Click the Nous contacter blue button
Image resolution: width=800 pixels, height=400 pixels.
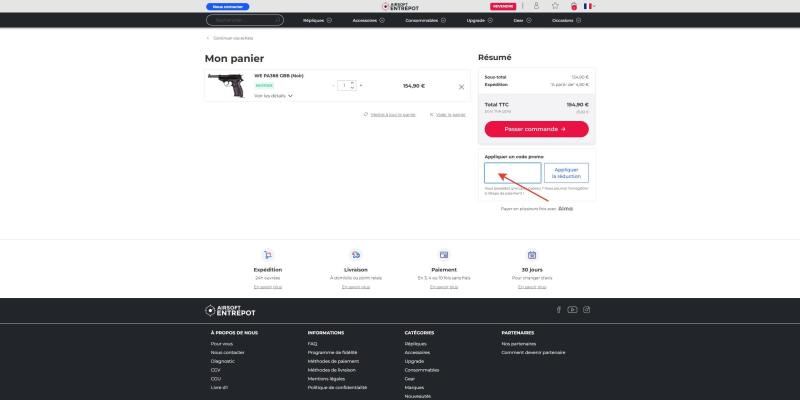(x=228, y=7)
